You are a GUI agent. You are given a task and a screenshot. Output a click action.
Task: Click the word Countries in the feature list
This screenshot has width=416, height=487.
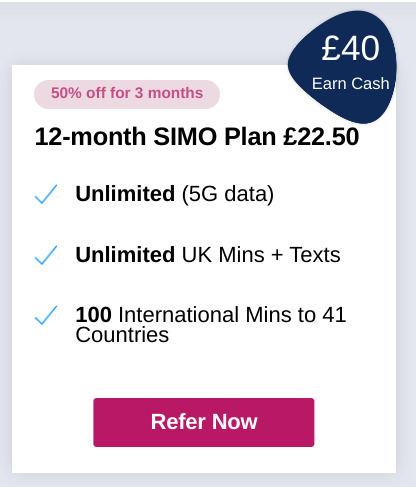122,335
